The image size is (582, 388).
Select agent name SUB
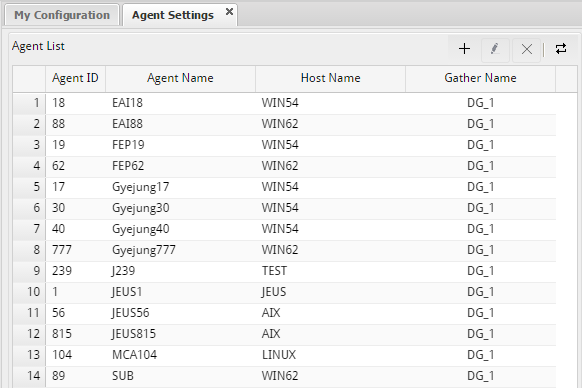pos(123,376)
